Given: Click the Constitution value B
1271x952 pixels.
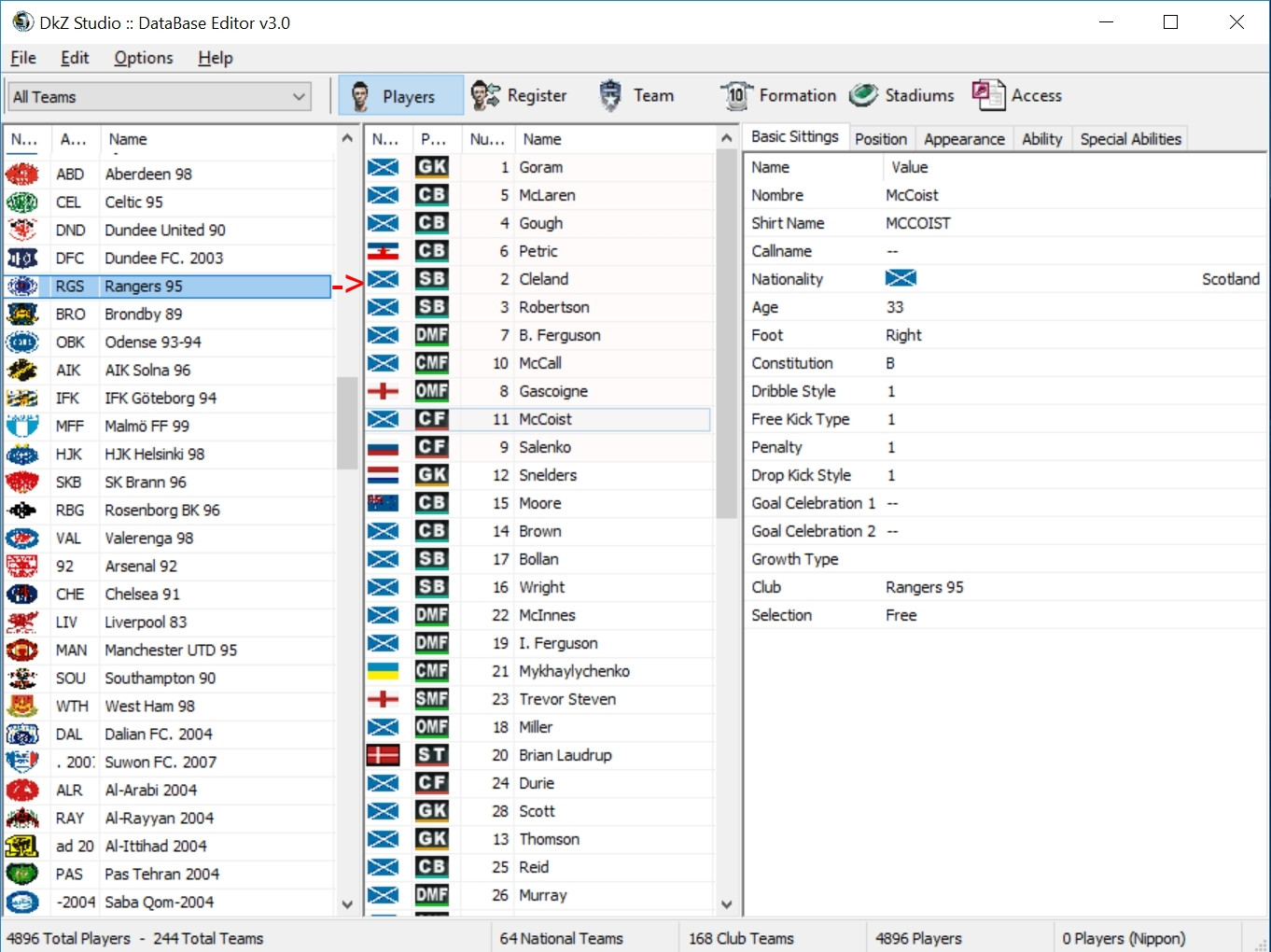Looking at the screenshot, I should click(890, 363).
